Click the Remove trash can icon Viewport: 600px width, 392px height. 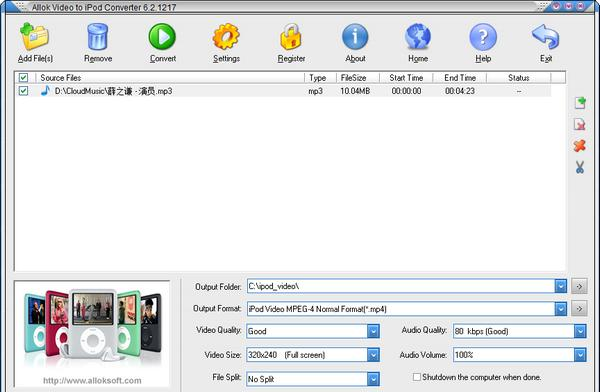click(x=98, y=37)
